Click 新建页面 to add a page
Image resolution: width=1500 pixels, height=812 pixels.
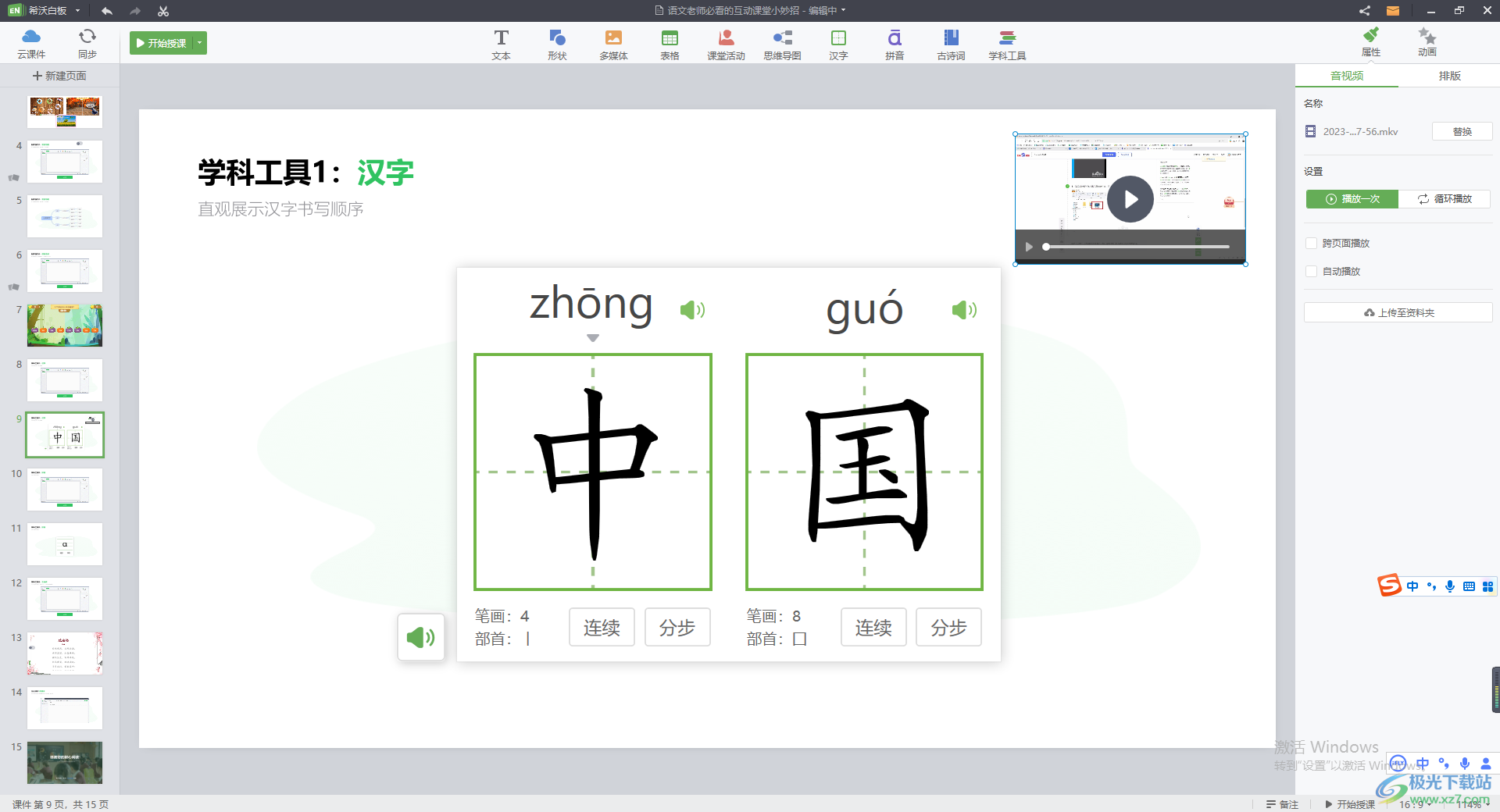point(60,76)
